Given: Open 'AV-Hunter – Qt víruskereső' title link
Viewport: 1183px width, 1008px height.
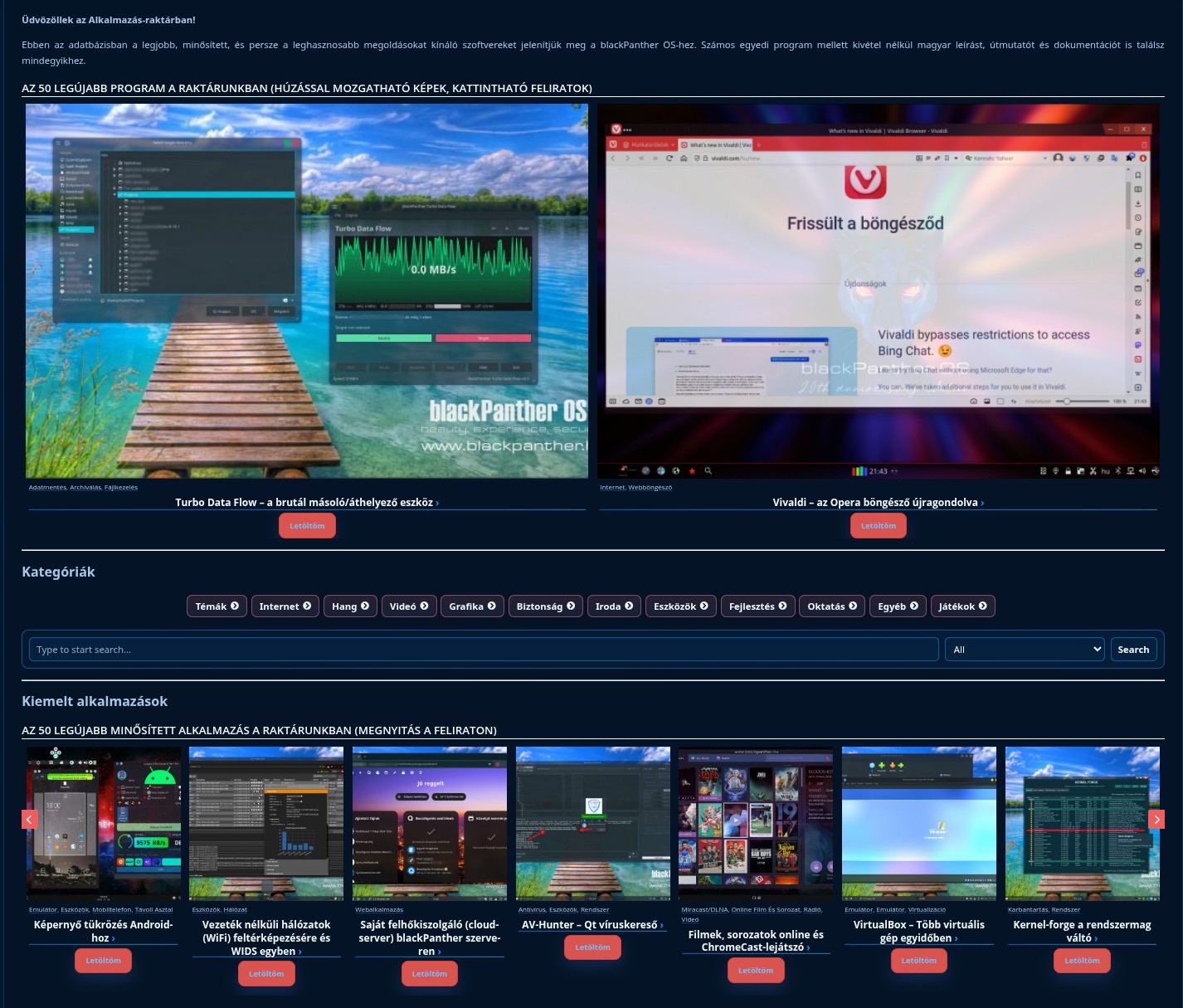Looking at the screenshot, I should click(592, 924).
